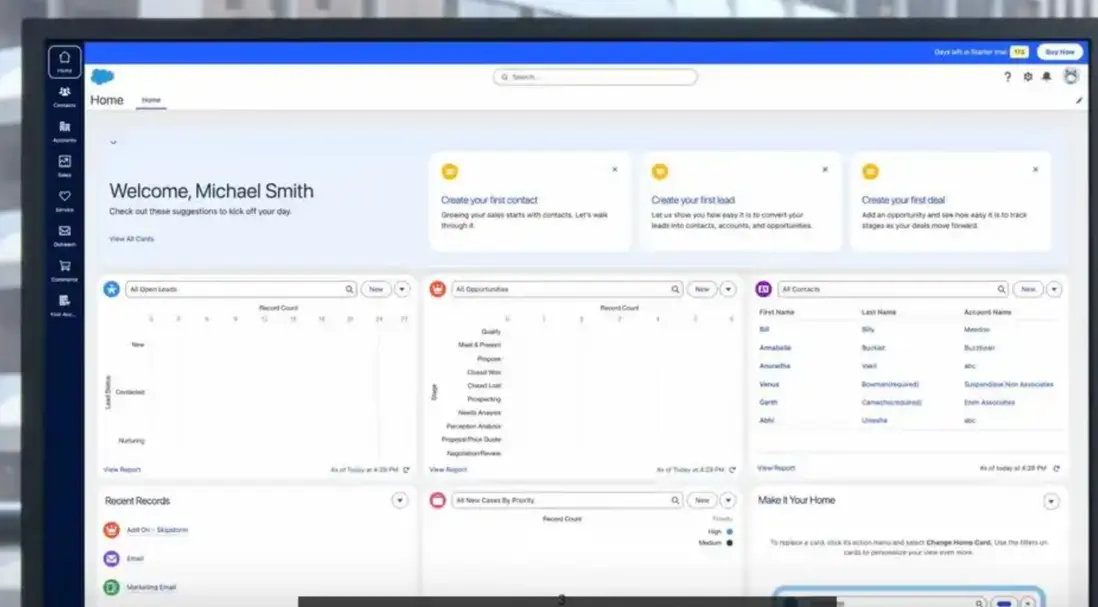Click the All Open Leads filter field
Image resolution: width=1098 pixels, height=607 pixels.
click(241, 289)
